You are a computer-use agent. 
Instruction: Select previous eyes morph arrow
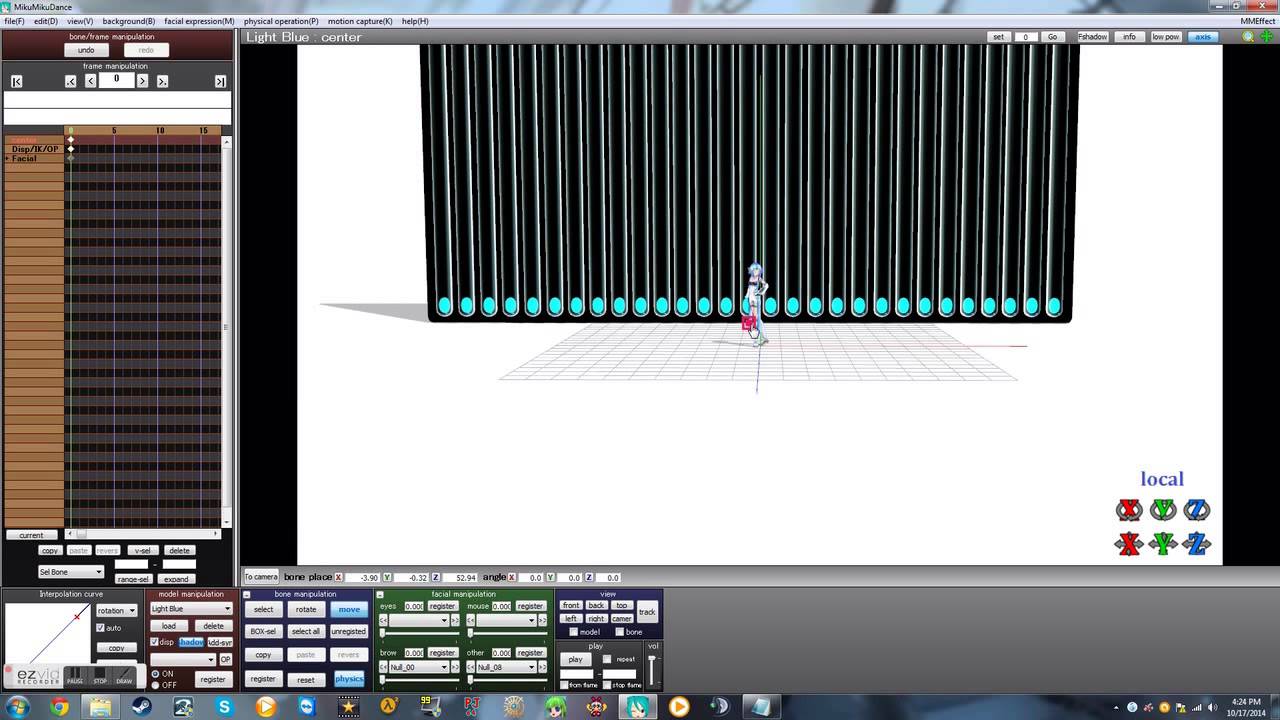click(383, 620)
